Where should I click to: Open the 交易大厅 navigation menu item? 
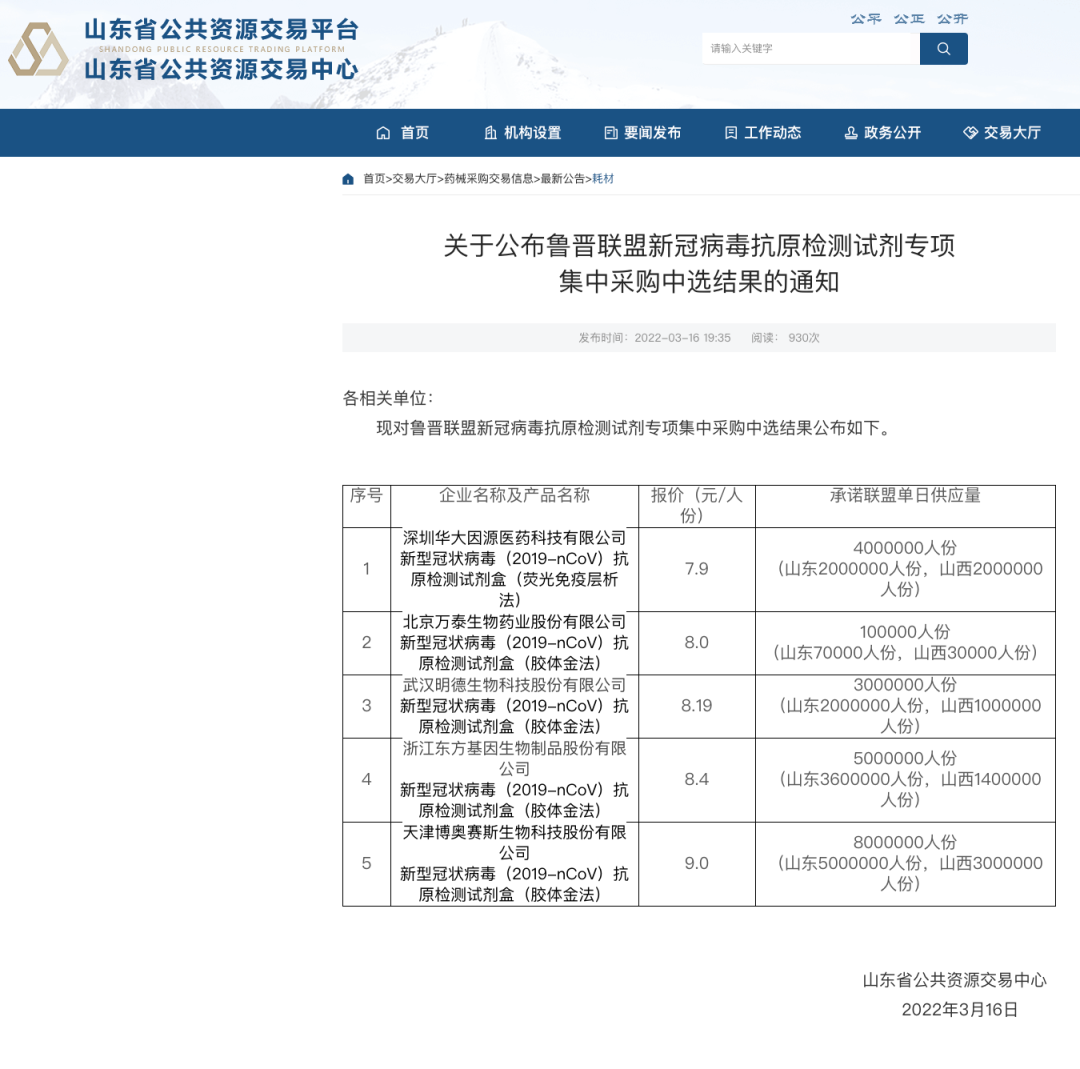[x=1002, y=133]
